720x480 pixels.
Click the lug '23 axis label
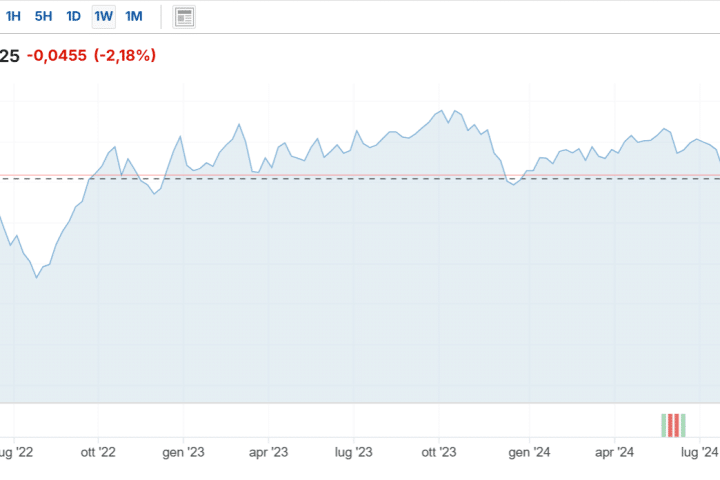[x=353, y=453]
